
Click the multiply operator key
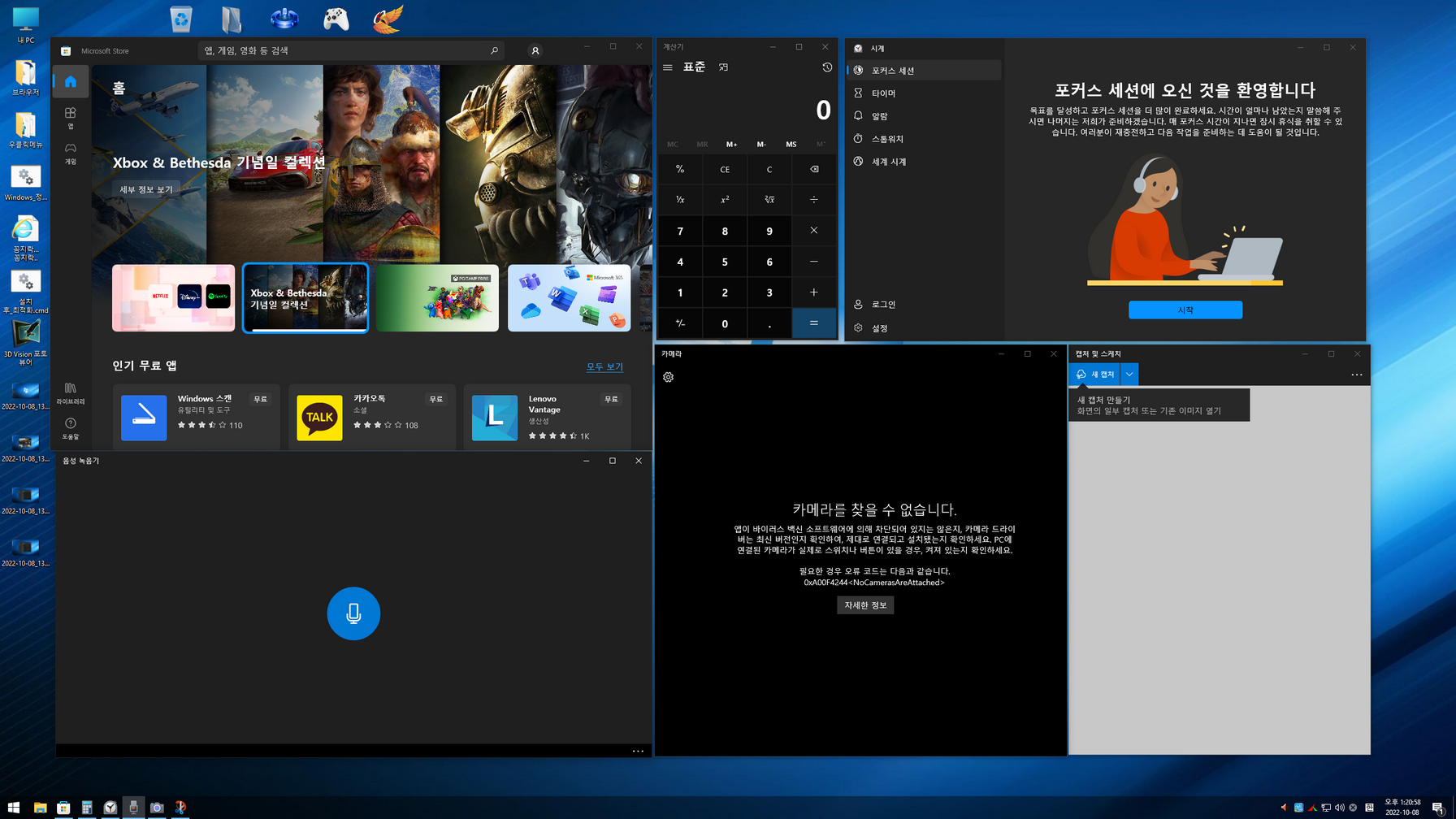coord(814,231)
